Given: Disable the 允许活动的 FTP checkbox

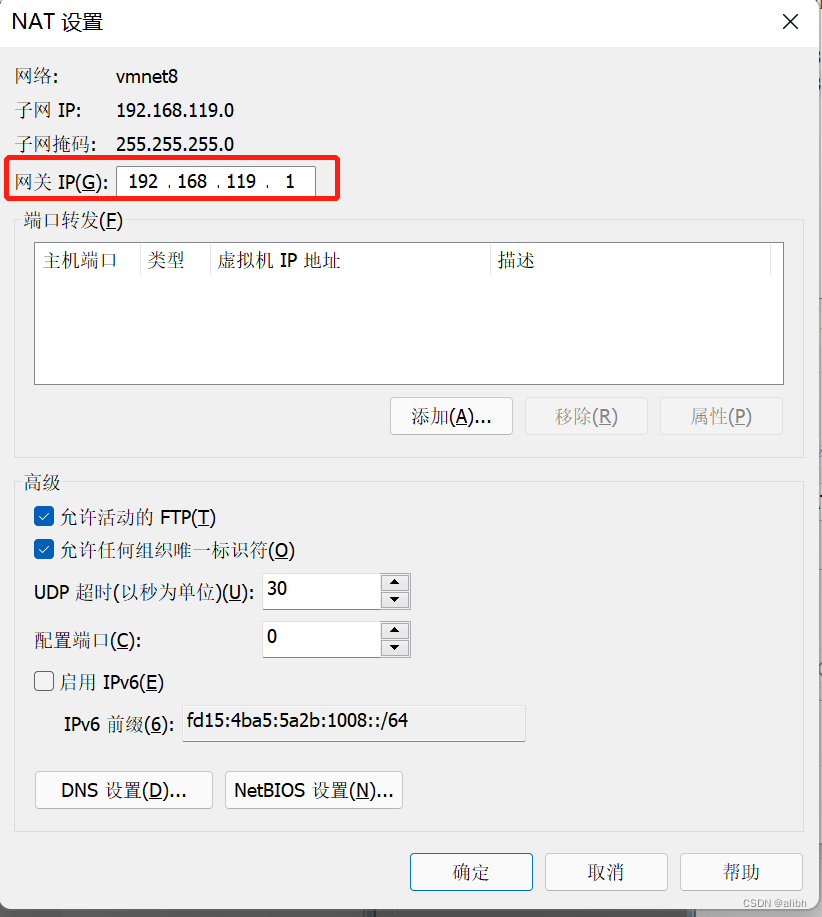Looking at the screenshot, I should tap(43, 517).
